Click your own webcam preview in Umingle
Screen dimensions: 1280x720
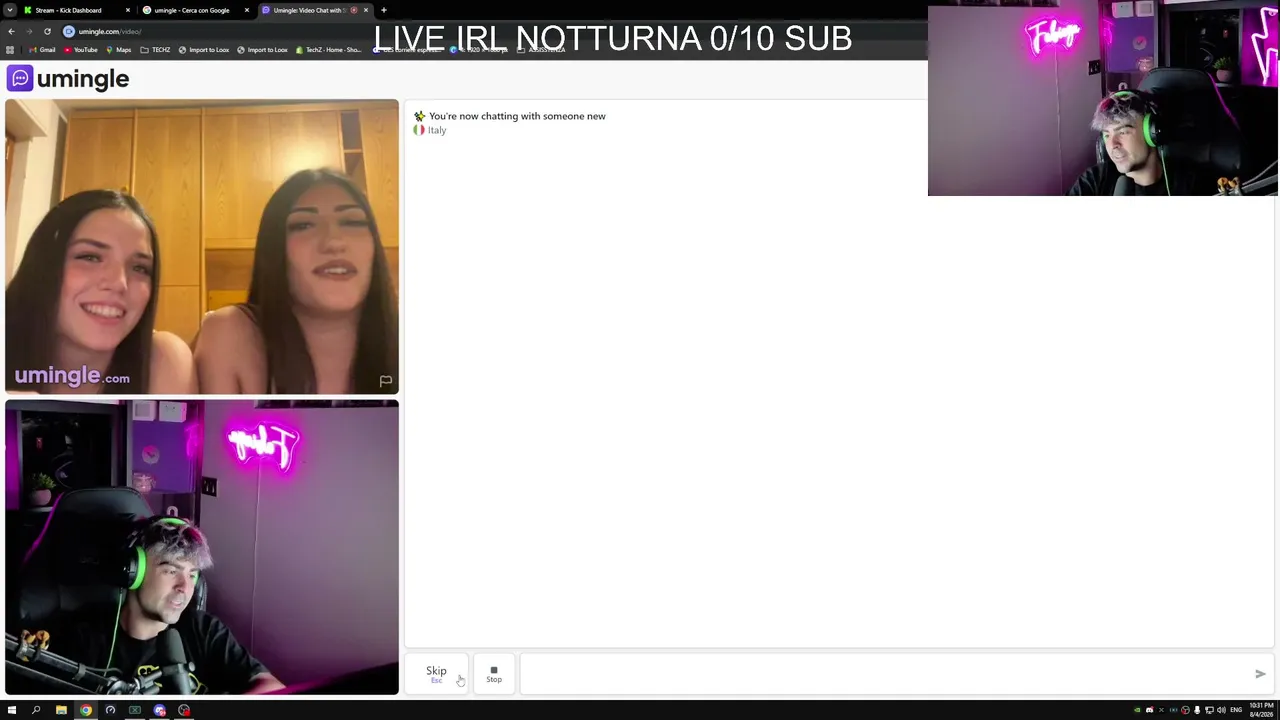[x=202, y=547]
